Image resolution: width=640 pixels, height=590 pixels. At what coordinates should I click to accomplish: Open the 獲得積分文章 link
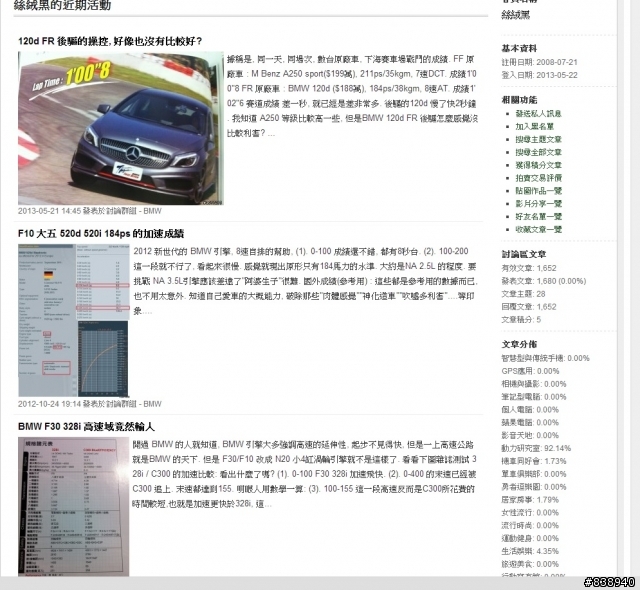pos(538,165)
